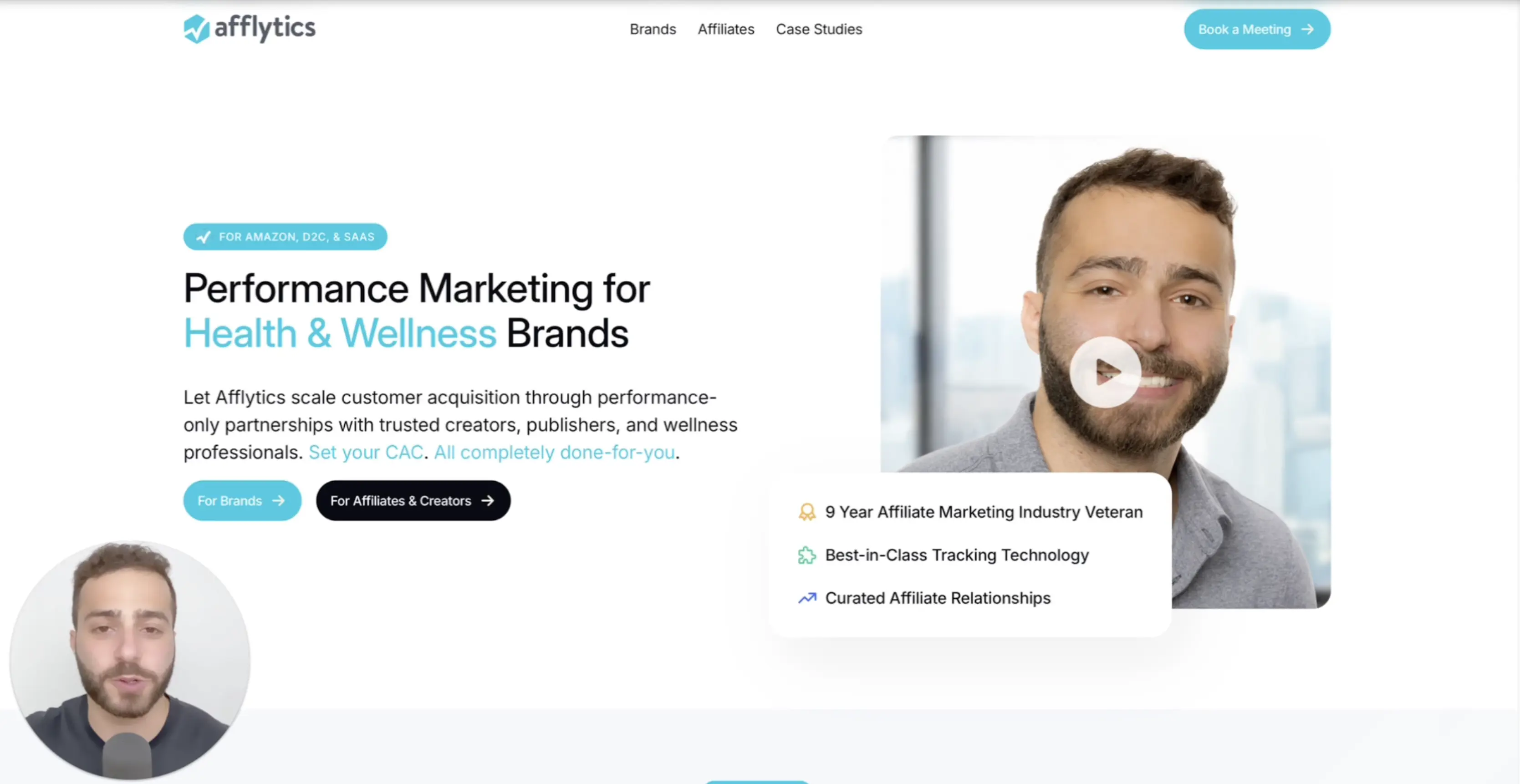Click the checkmark icon in Amazon badge
Screen dimensions: 1520x784
(x=204, y=237)
